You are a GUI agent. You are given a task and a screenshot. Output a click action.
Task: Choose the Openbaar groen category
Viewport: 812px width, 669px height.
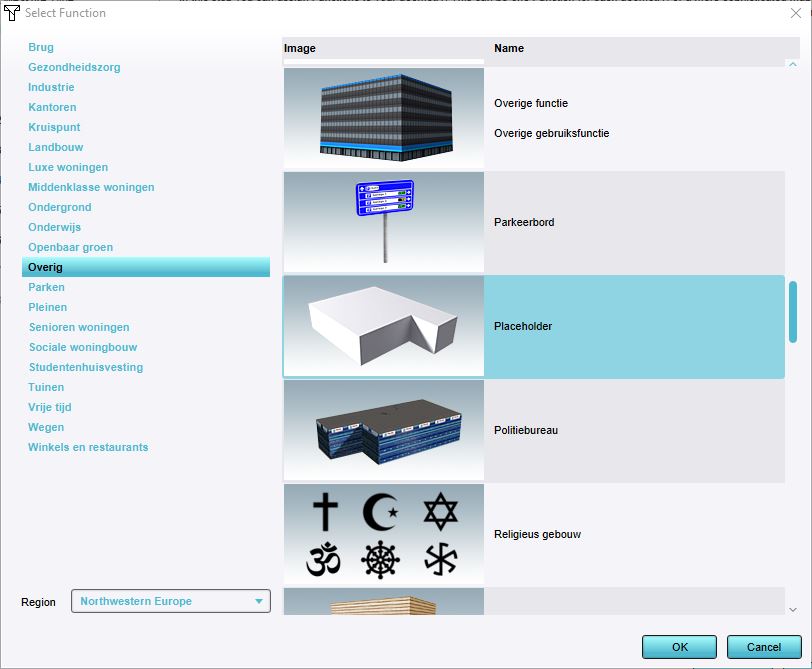click(70, 247)
